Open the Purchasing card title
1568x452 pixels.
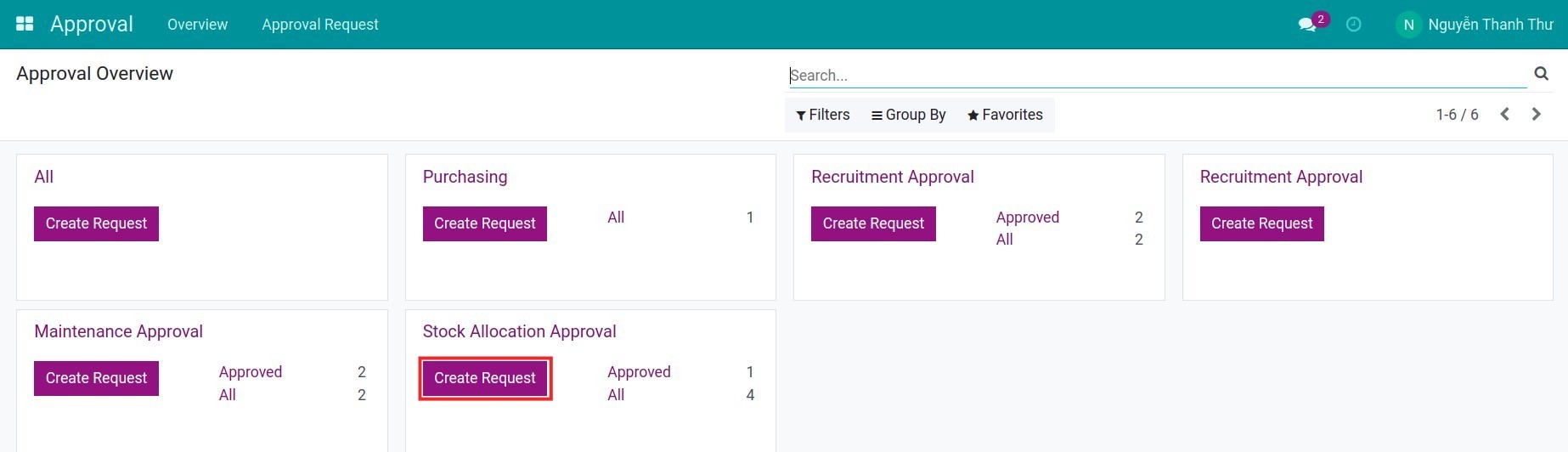(x=465, y=177)
